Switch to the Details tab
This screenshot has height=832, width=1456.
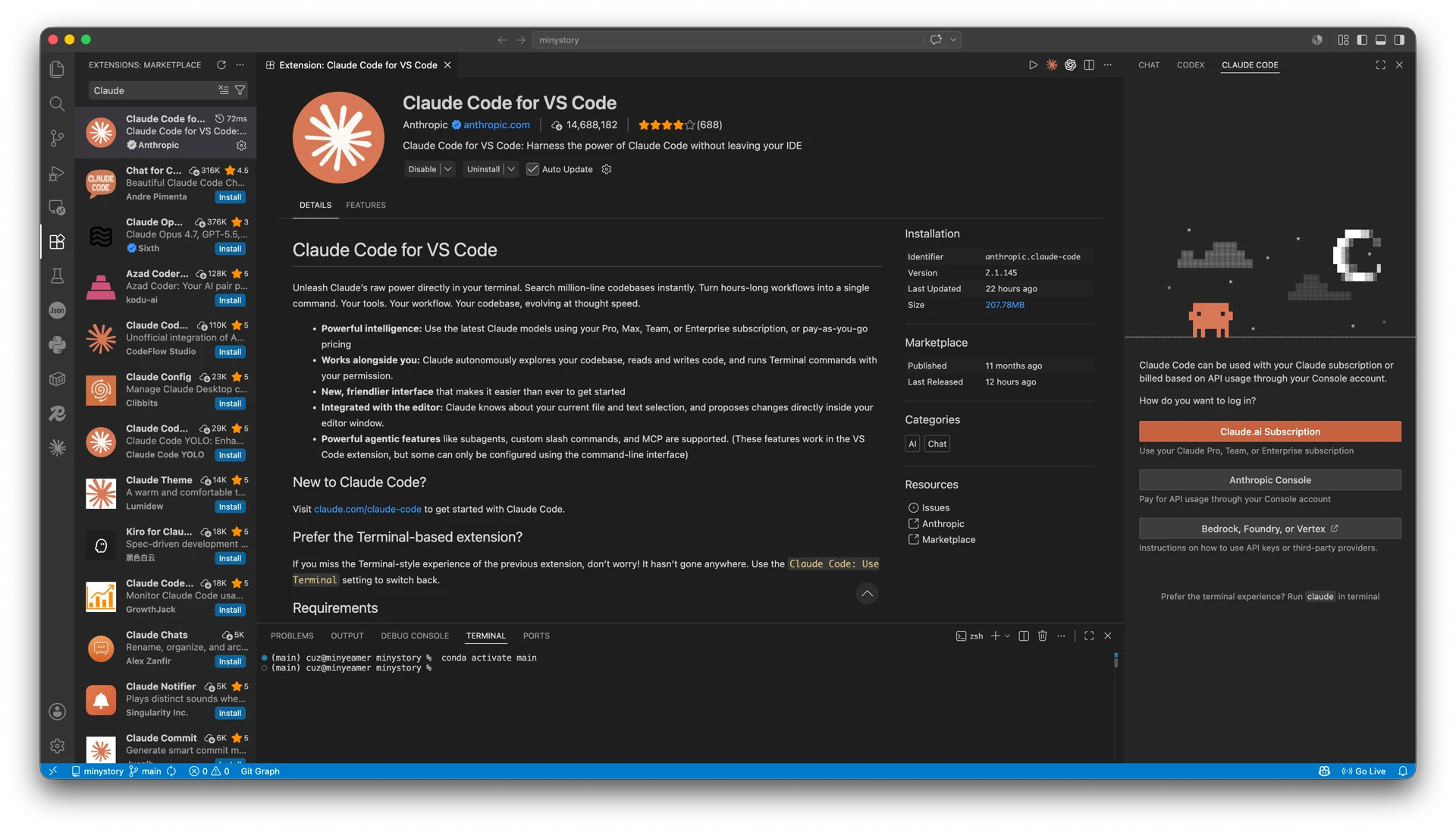[x=315, y=206]
